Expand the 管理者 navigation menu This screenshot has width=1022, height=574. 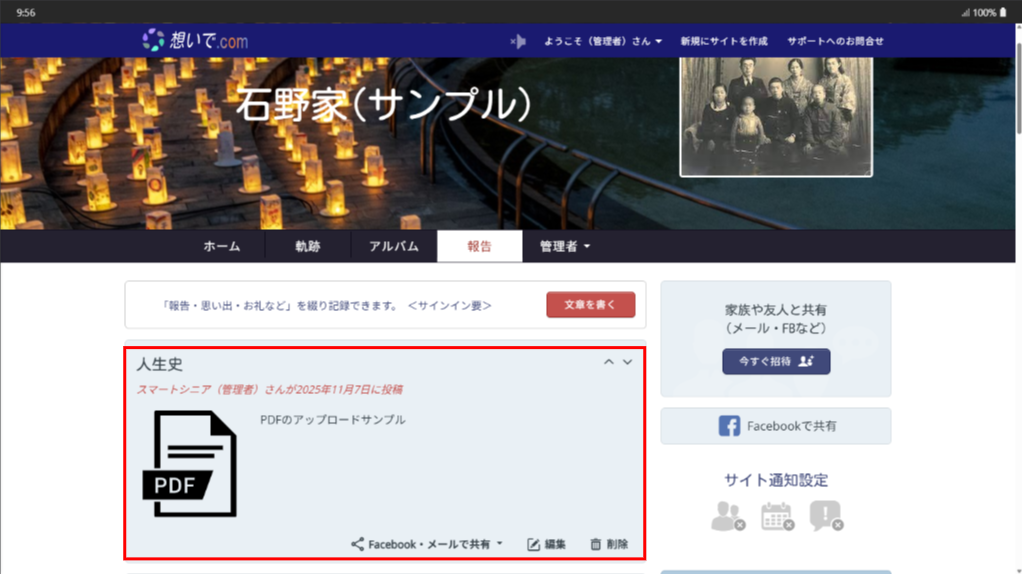tap(565, 246)
